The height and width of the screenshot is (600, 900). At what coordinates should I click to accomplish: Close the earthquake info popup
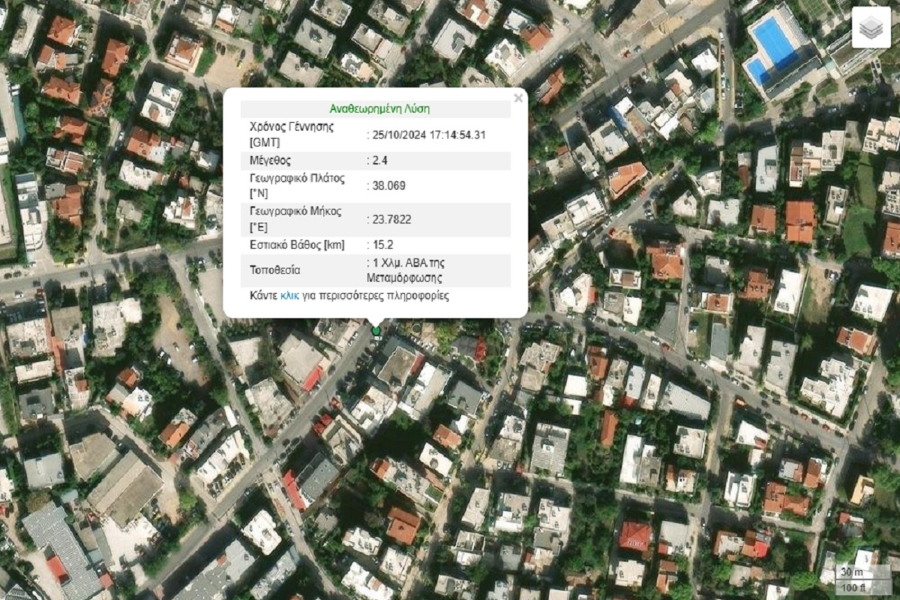(x=518, y=98)
